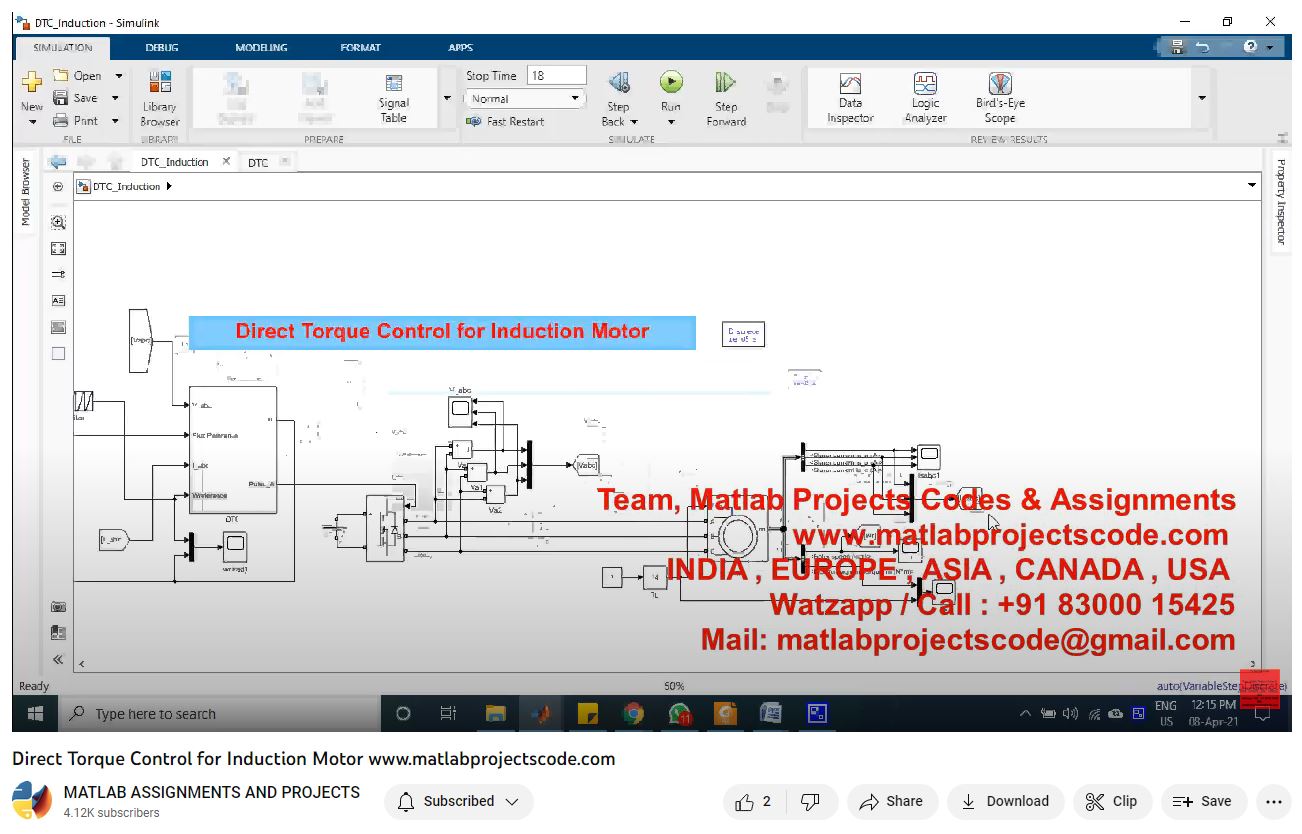1302x834 pixels.
Task: Open the Save dropdown arrow
Action: point(116,98)
